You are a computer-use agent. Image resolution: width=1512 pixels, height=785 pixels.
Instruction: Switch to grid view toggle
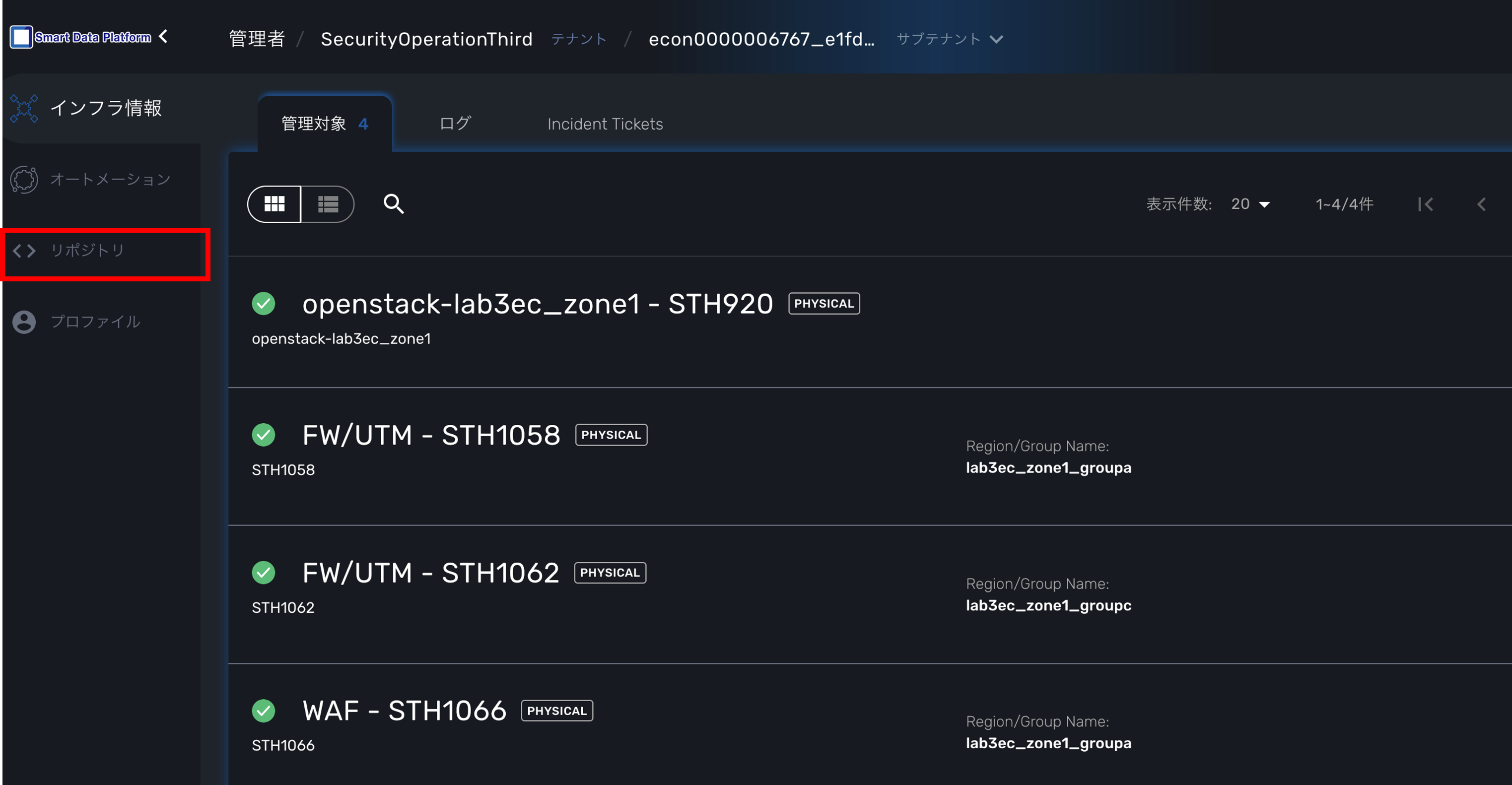point(275,204)
